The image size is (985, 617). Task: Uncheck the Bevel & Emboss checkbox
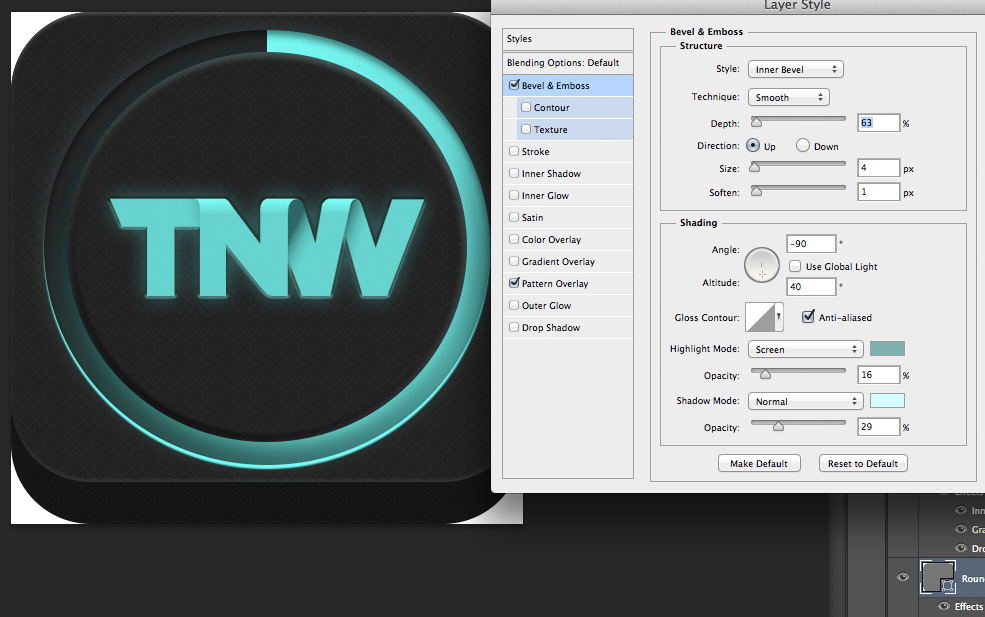click(x=514, y=85)
